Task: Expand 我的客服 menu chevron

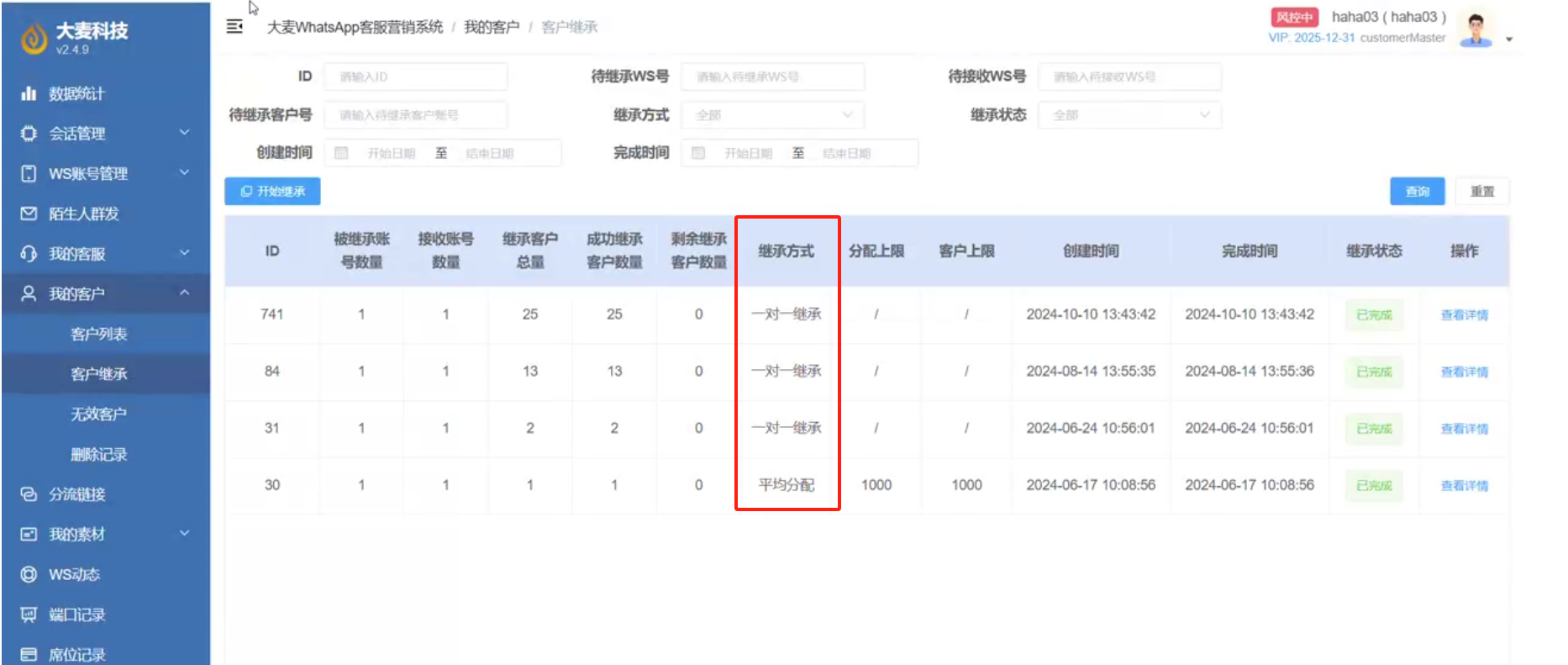Action: coord(184,252)
